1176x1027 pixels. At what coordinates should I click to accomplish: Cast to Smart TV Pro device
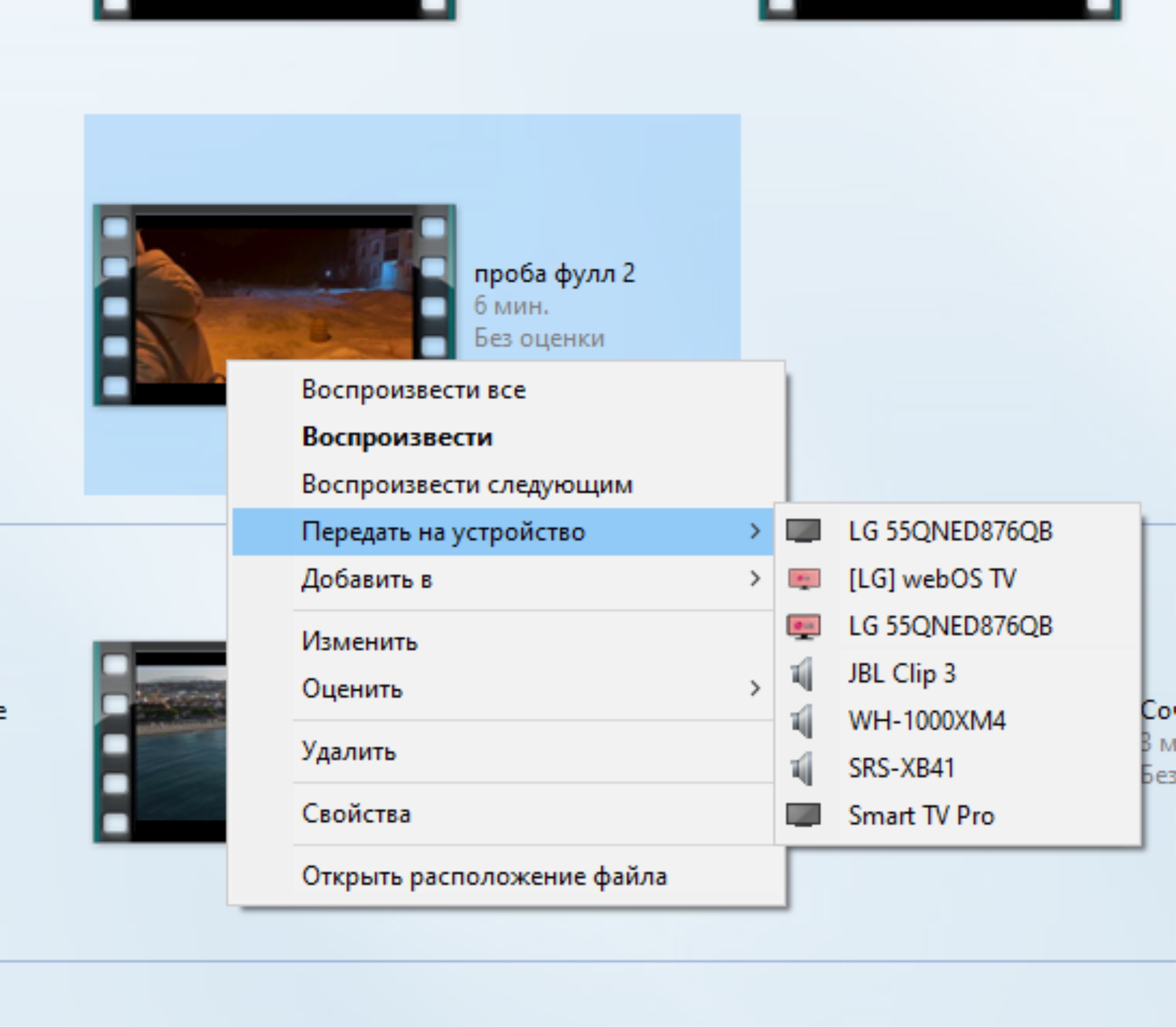921,815
